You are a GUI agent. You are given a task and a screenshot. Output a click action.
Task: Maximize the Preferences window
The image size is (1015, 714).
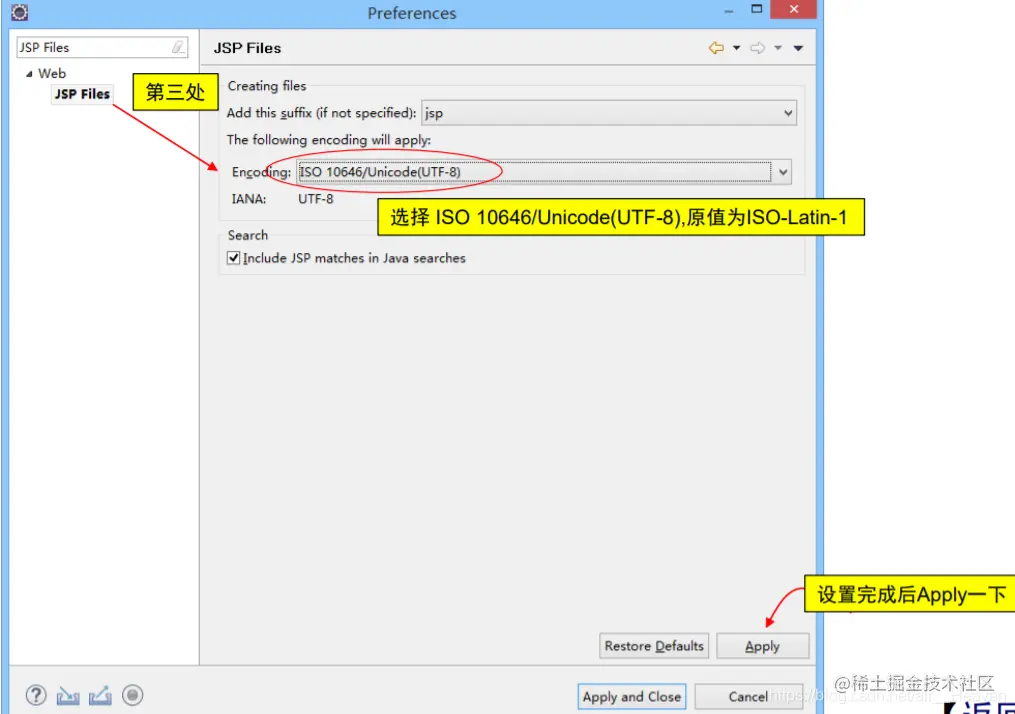757,9
